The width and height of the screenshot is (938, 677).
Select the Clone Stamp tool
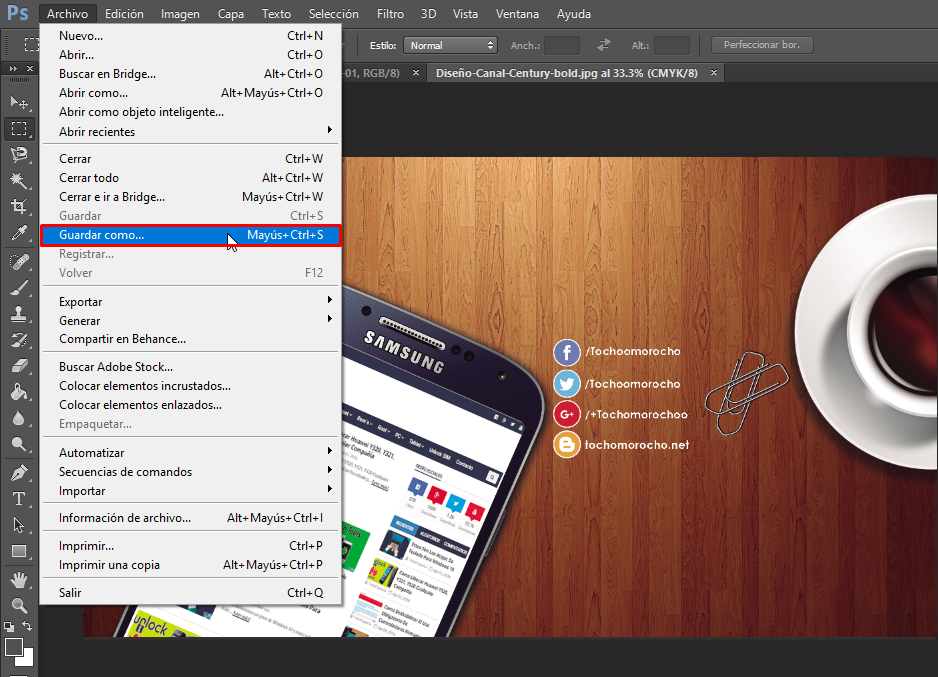click(19, 314)
